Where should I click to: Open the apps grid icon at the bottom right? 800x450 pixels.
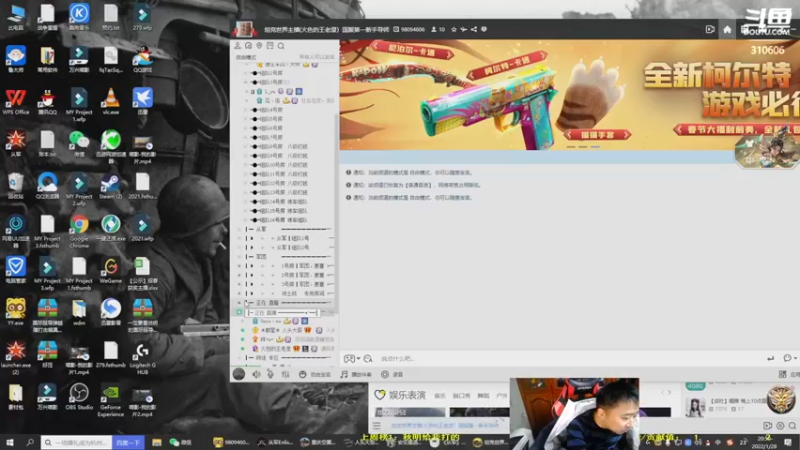click(x=782, y=374)
